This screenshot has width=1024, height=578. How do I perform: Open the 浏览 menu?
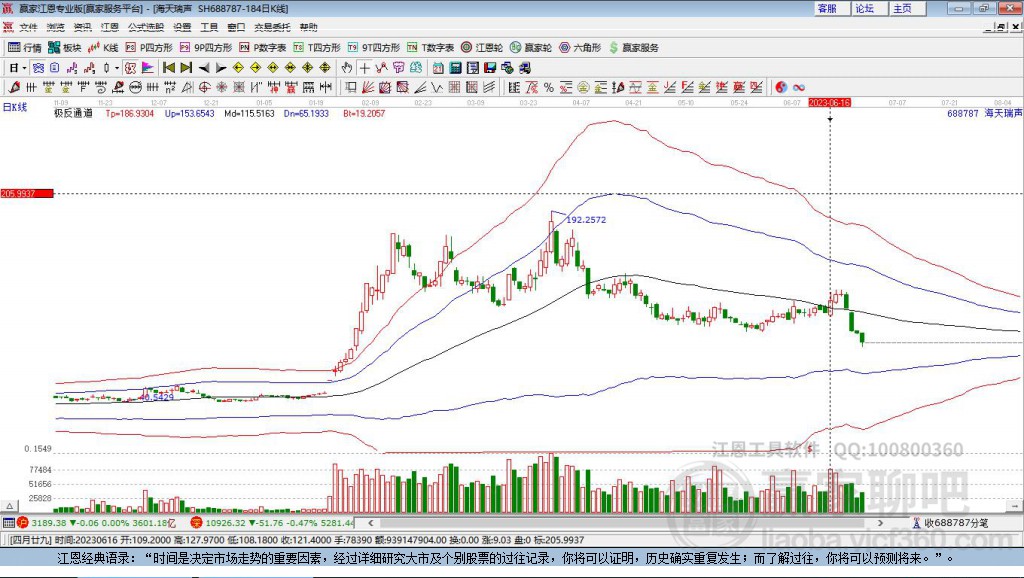tap(56, 27)
